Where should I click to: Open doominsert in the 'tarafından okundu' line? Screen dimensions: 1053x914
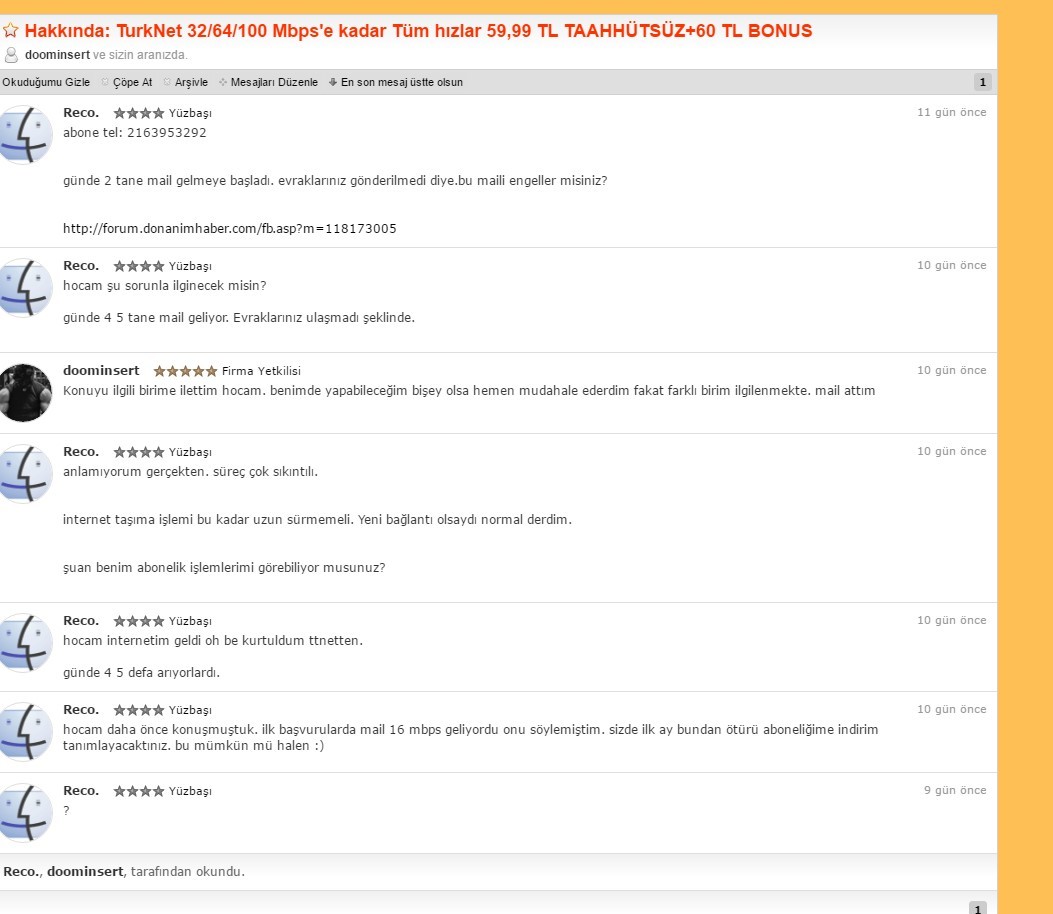point(85,872)
